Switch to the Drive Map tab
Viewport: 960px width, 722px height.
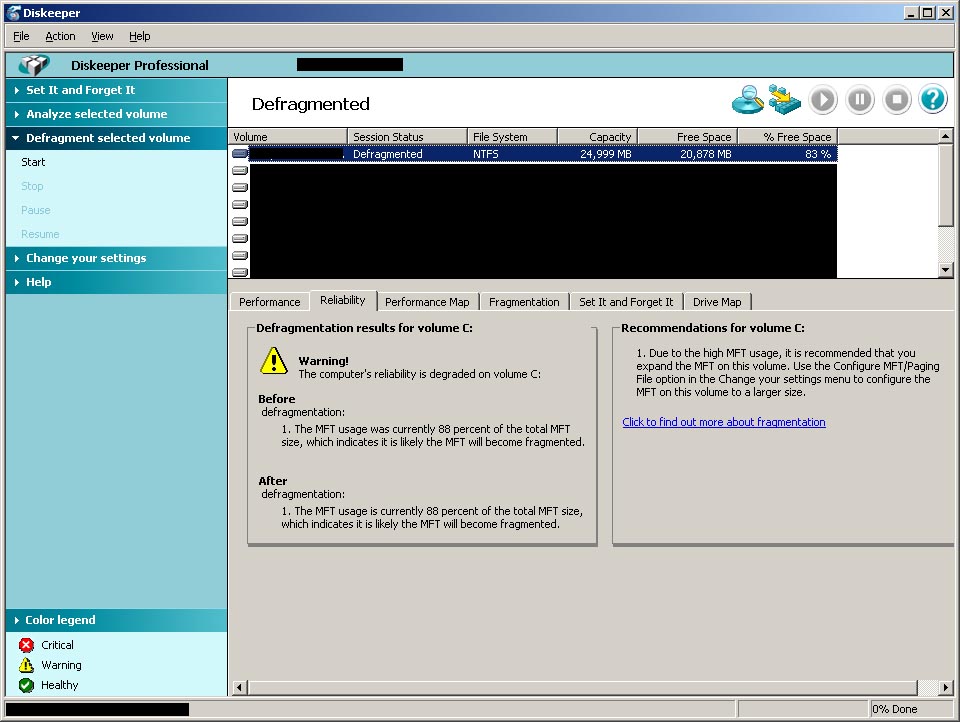tap(717, 302)
